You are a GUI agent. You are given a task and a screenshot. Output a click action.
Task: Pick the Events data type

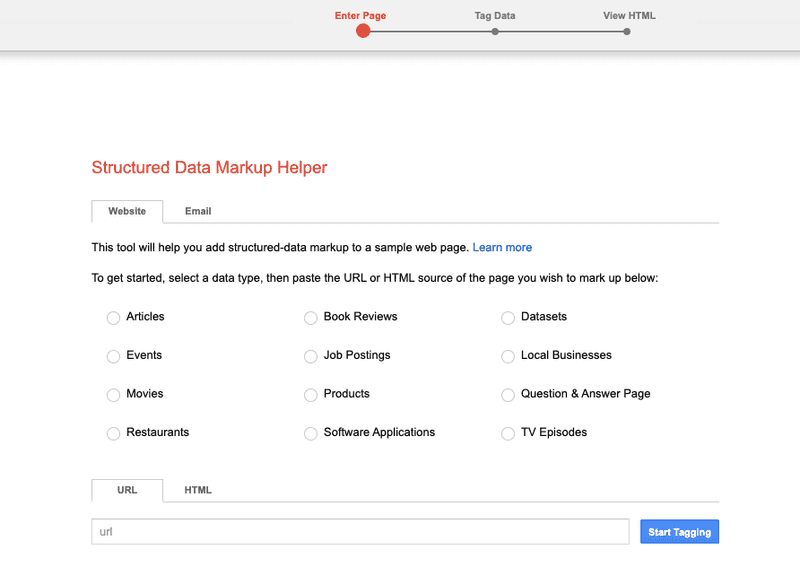pos(113,356)
